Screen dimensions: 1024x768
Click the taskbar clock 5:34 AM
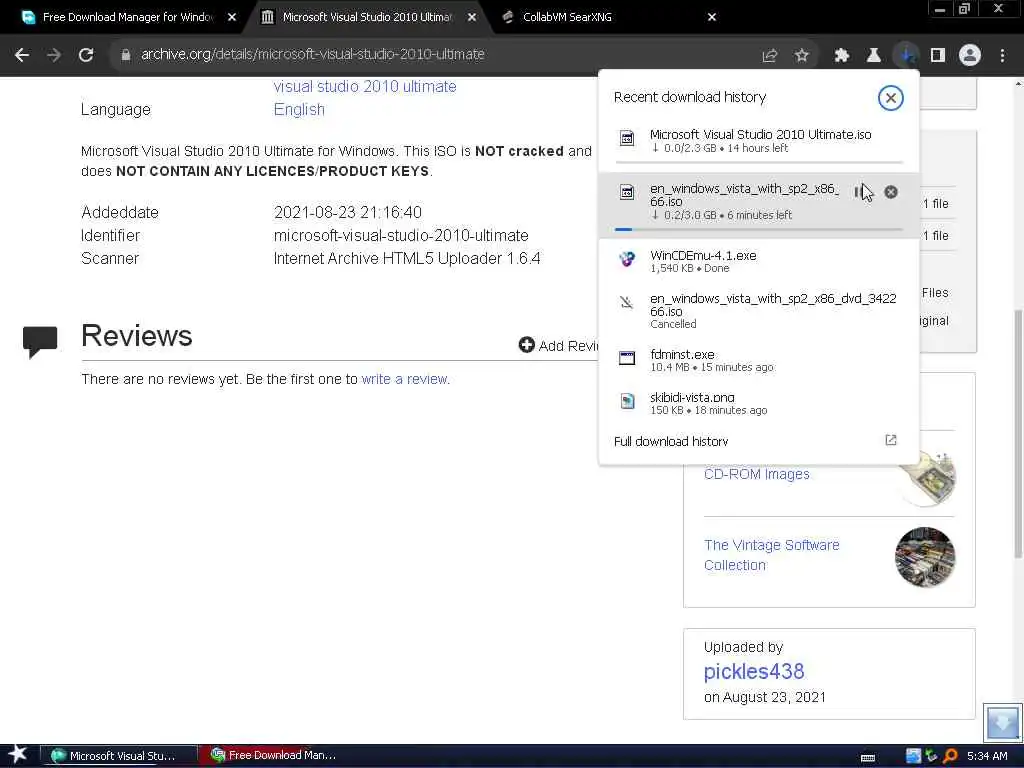987,756
